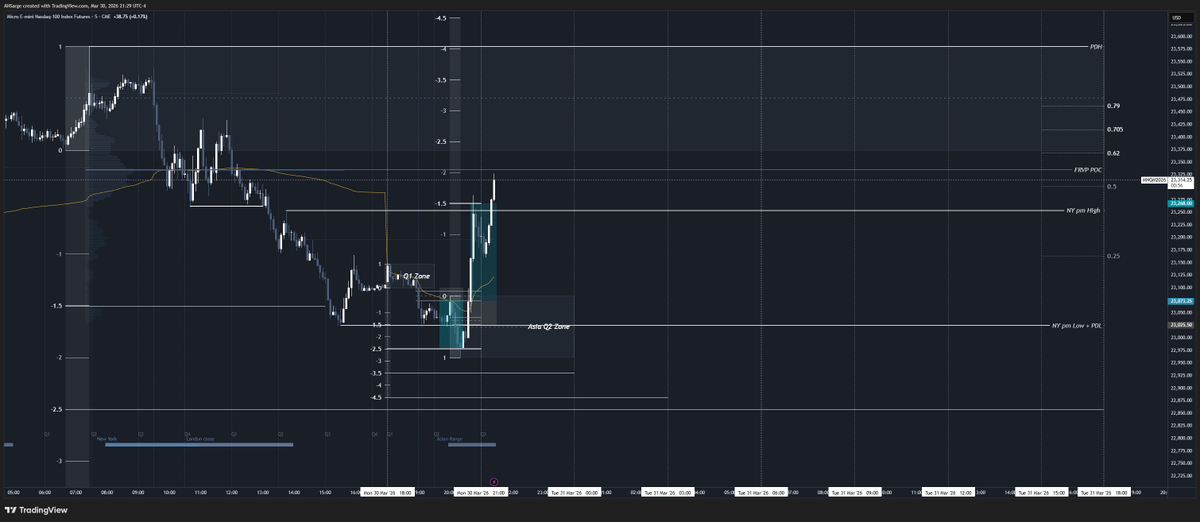This screenshot has height=522, width=1200.
Task: Click the Q1 Zone annotation
Action: tap(417, 275)
